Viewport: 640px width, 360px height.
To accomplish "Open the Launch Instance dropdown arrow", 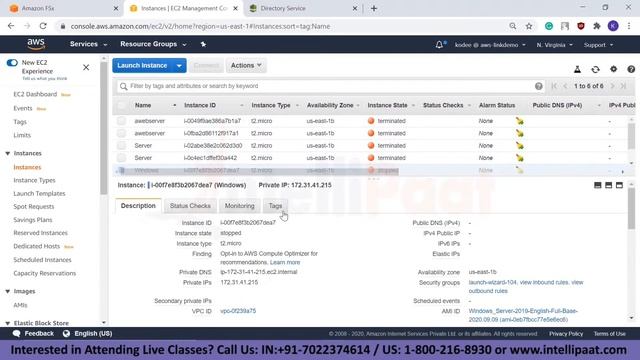I will click(179, 66).
